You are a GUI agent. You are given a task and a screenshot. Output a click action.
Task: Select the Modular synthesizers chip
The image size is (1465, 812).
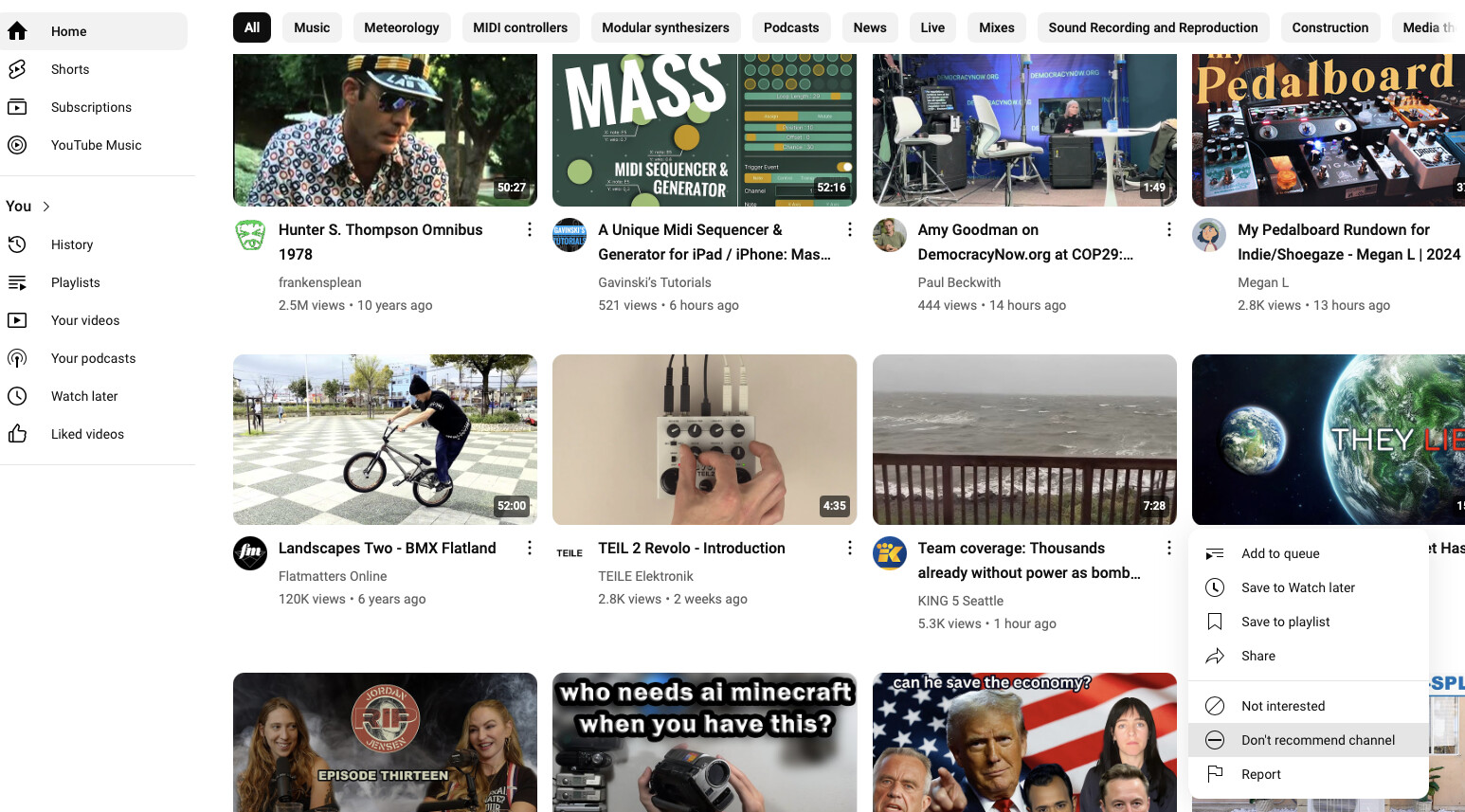(x=666, y=27)
